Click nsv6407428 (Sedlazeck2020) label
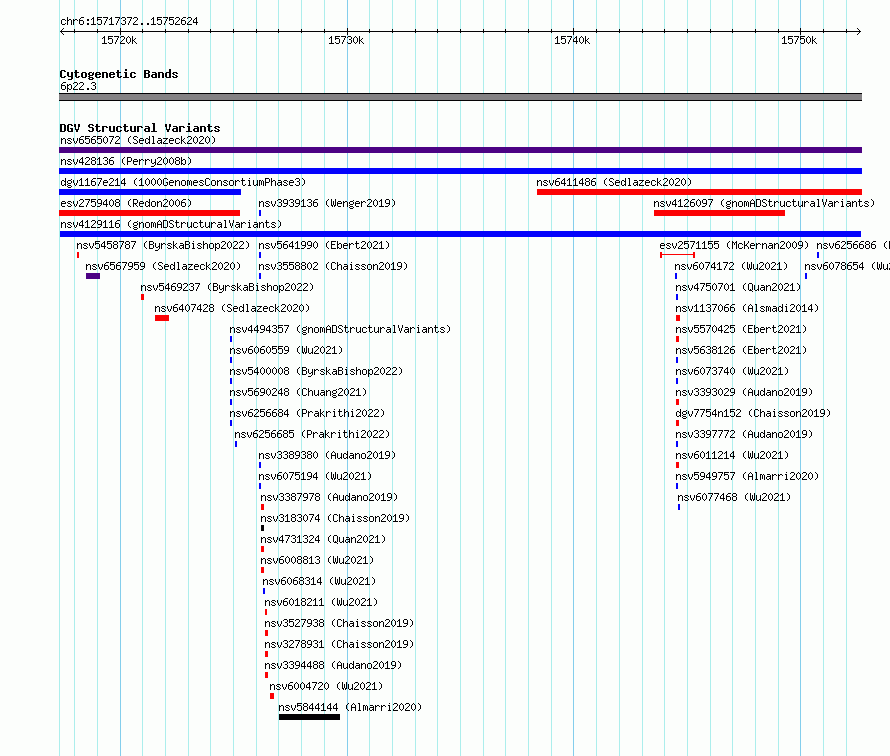890x756 pixels. pos(232,308)
